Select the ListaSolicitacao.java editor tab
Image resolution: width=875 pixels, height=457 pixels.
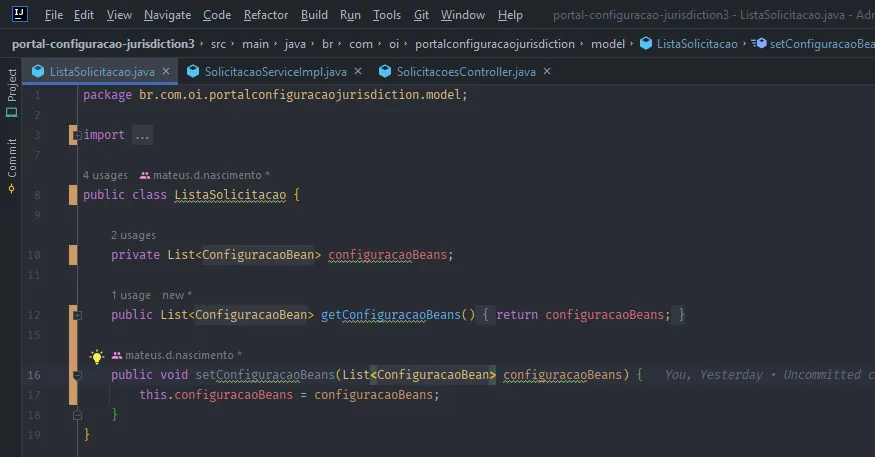pos(102,71)
